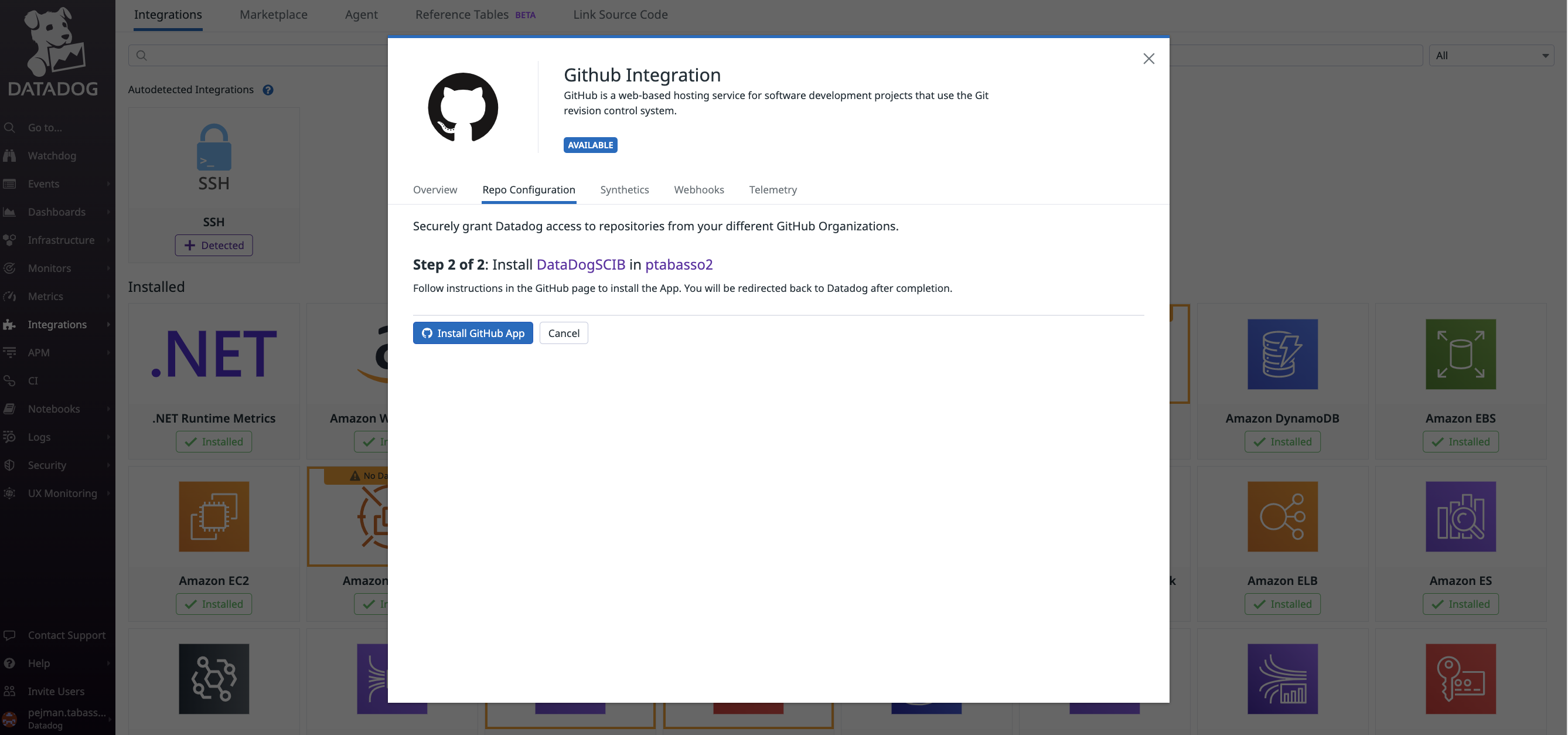1568x735 pixels.
Task: Expand the Infrastructure sidebar submenu
Action: coord(108,240)
